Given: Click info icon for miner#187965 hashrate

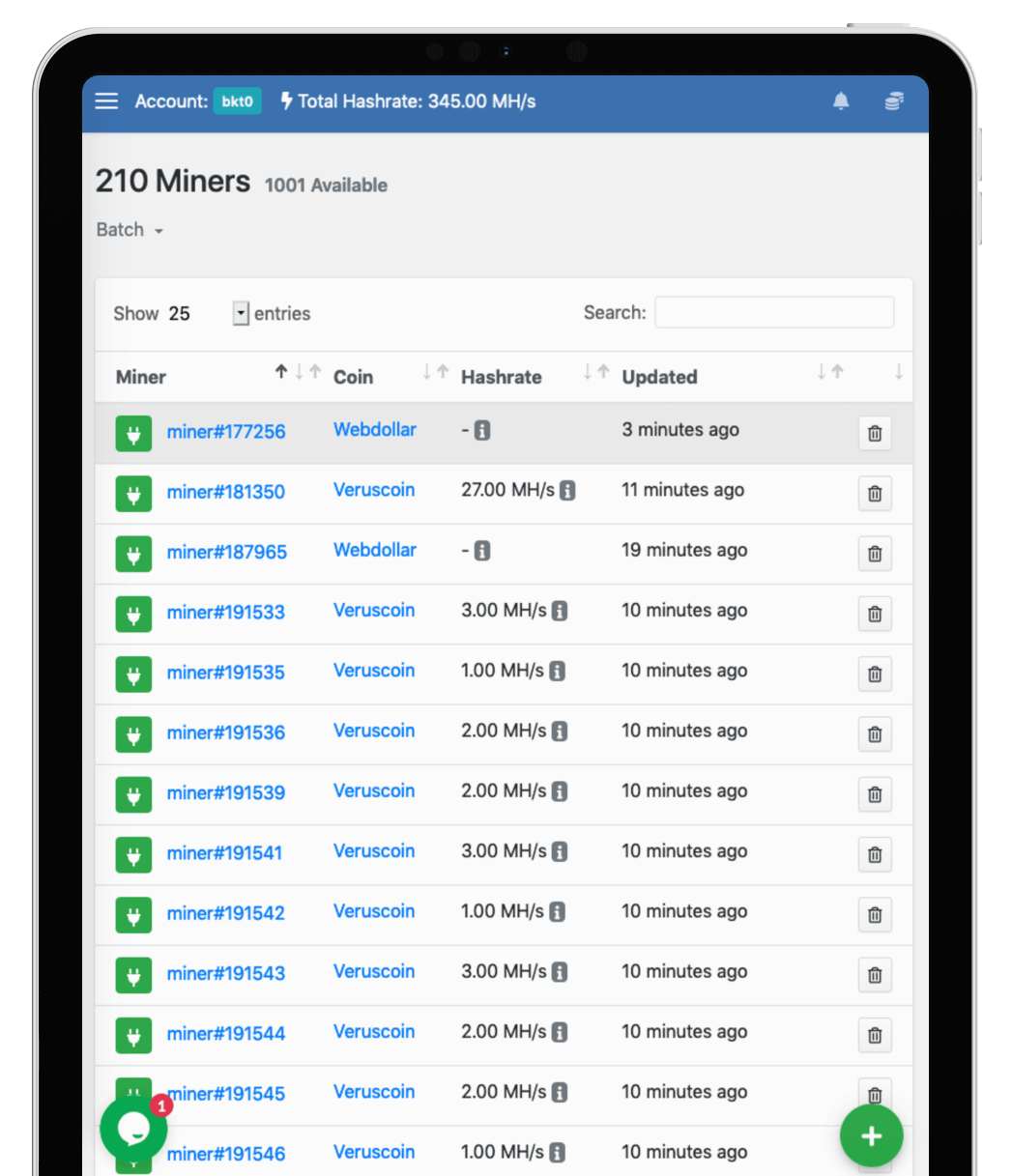Looking at the screenshot, I should click(x=482, y=551).
